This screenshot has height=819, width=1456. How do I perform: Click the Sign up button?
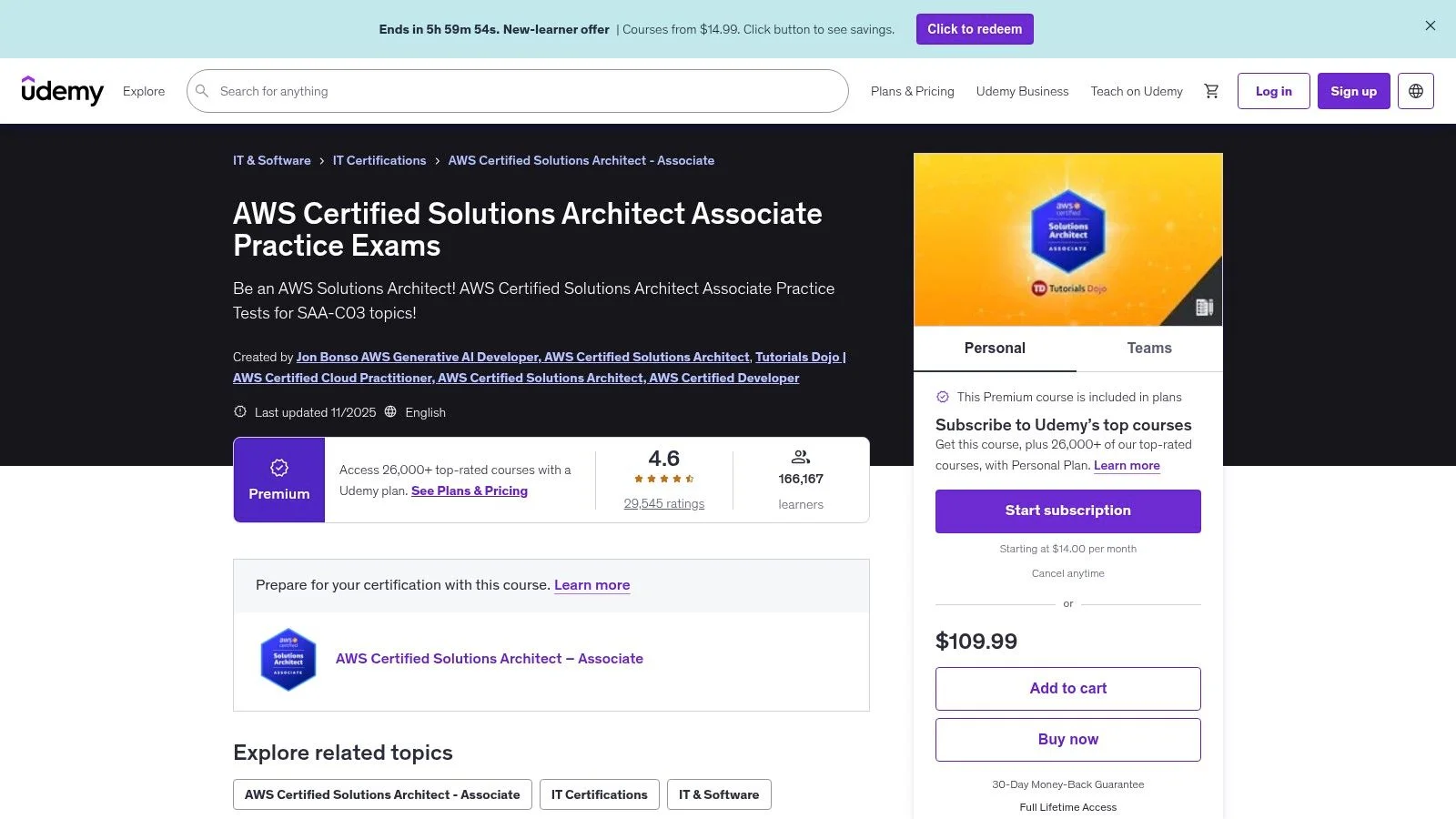pos(1354,91)
